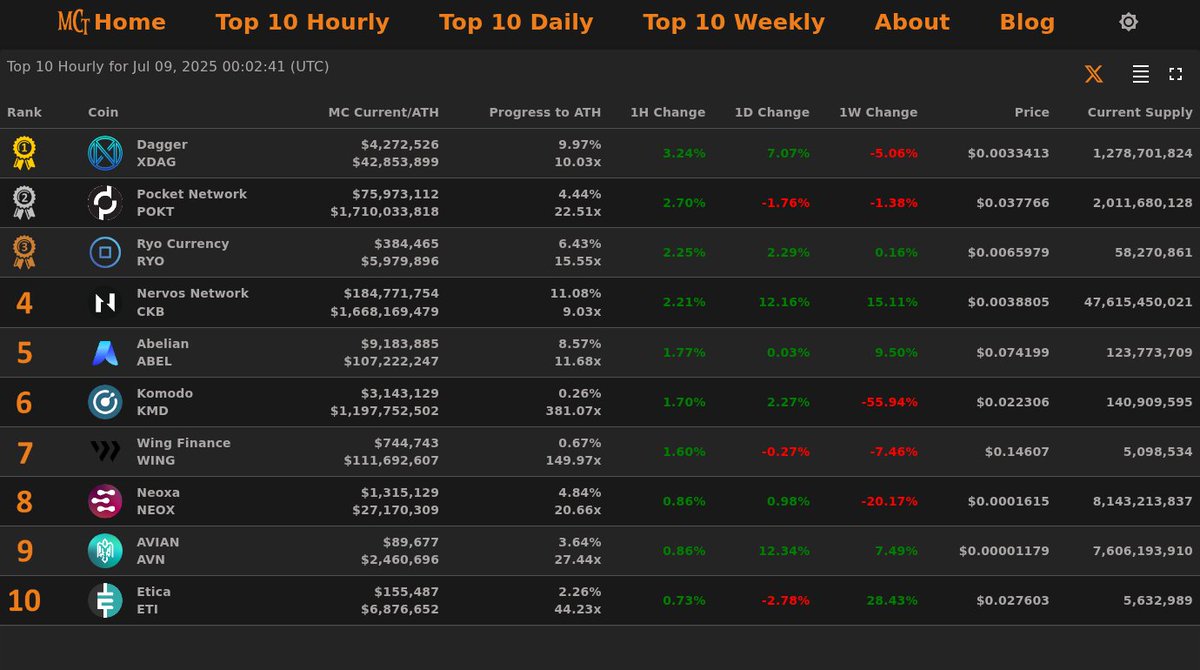Open the AVIAN coin name link
The height and width of the screenshot is (670, 1200).
(158, 542)
